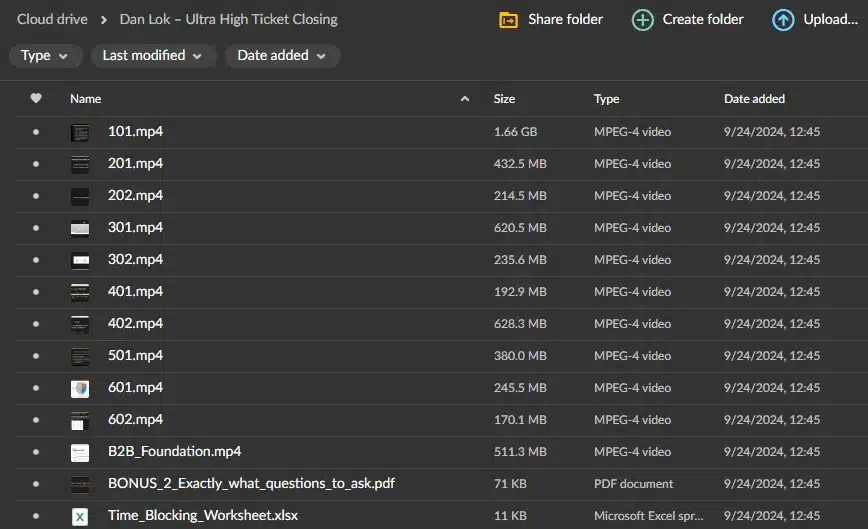This screenshot has width=868, height=529.
Task: Open the Last modified filter dropdown
Action: pyautogui.click(x=152, y=56)
